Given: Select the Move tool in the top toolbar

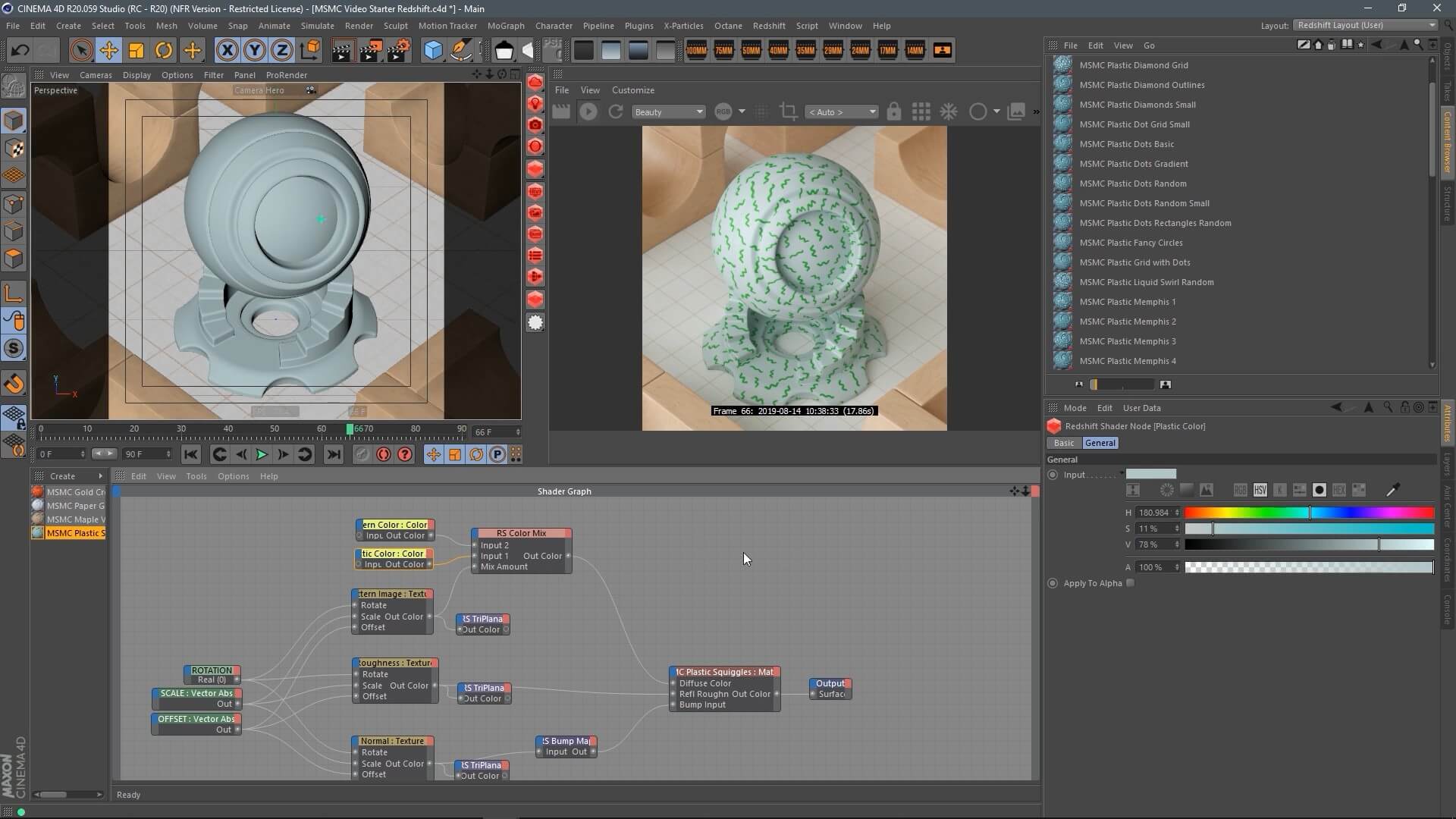Looking at the screenshot, I should coord(108,51).
